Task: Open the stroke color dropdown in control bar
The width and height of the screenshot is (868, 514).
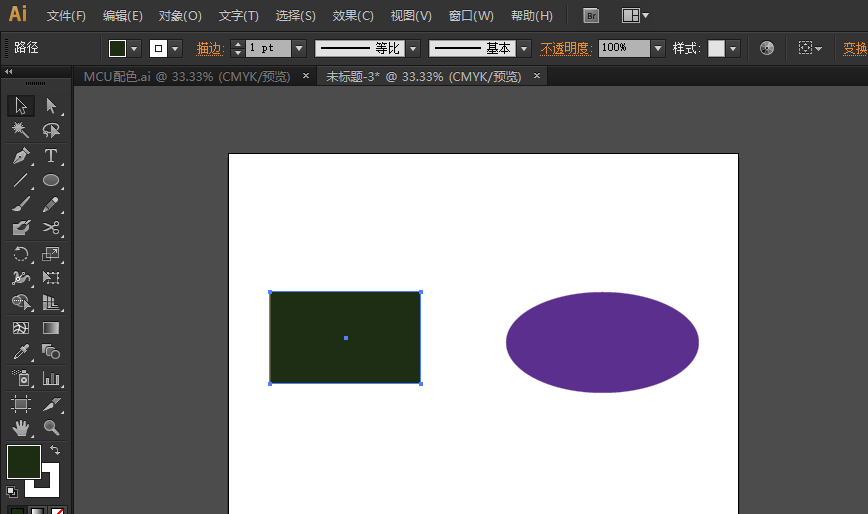Action: [x=175, y=49]
